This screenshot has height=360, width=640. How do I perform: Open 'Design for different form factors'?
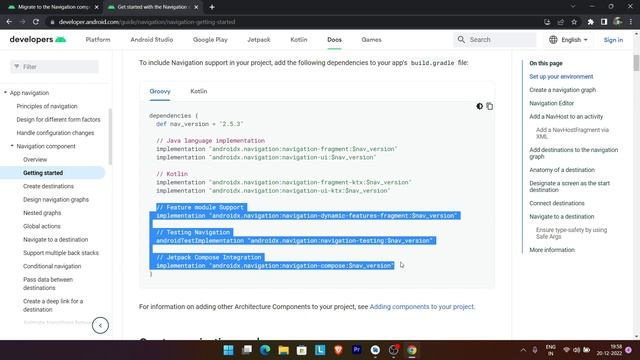(x=58, y=120)
